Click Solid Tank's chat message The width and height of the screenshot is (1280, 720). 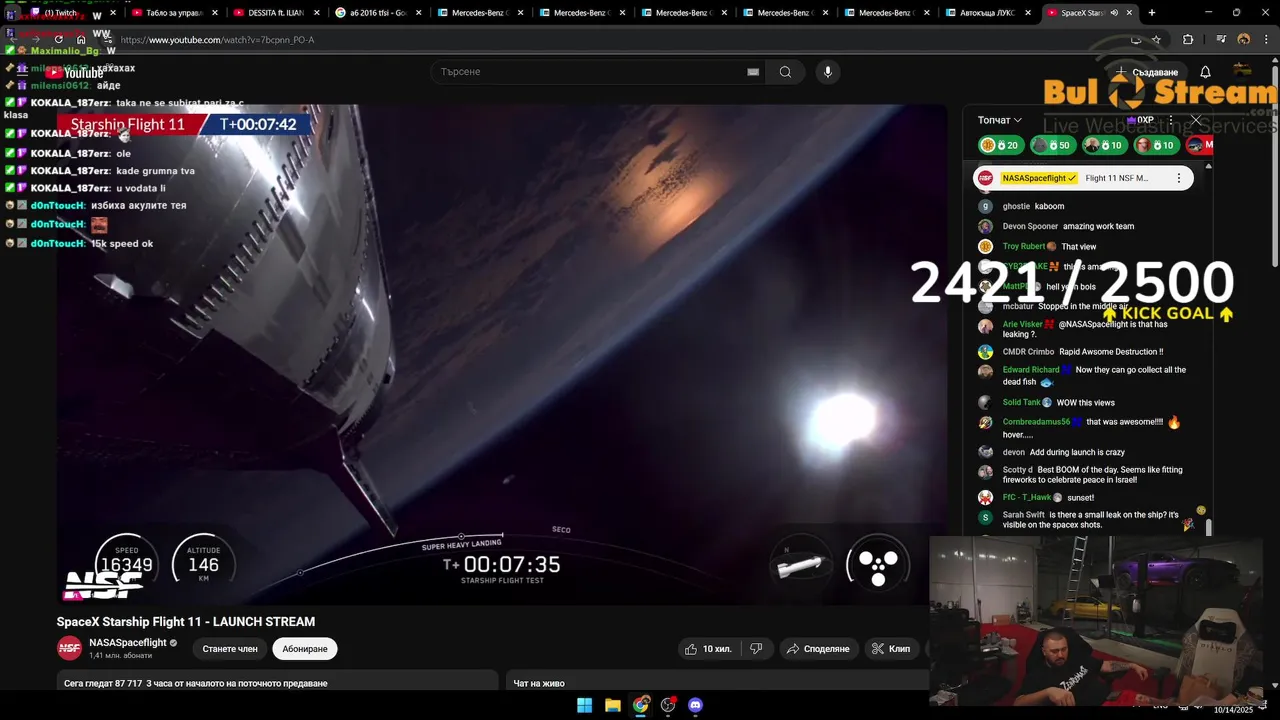(x=1085, y=402)
